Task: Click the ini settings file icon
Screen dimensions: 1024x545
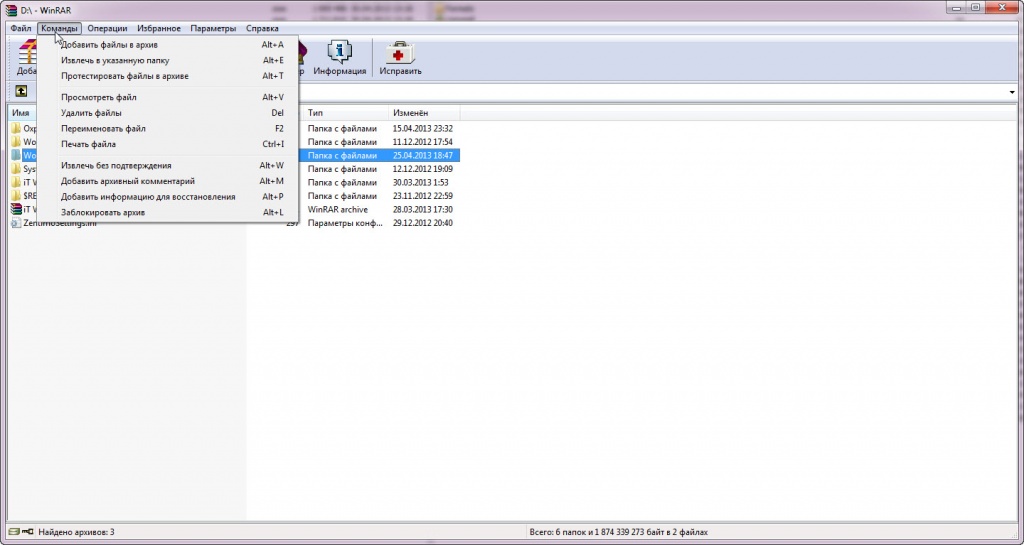Action: 16,223
